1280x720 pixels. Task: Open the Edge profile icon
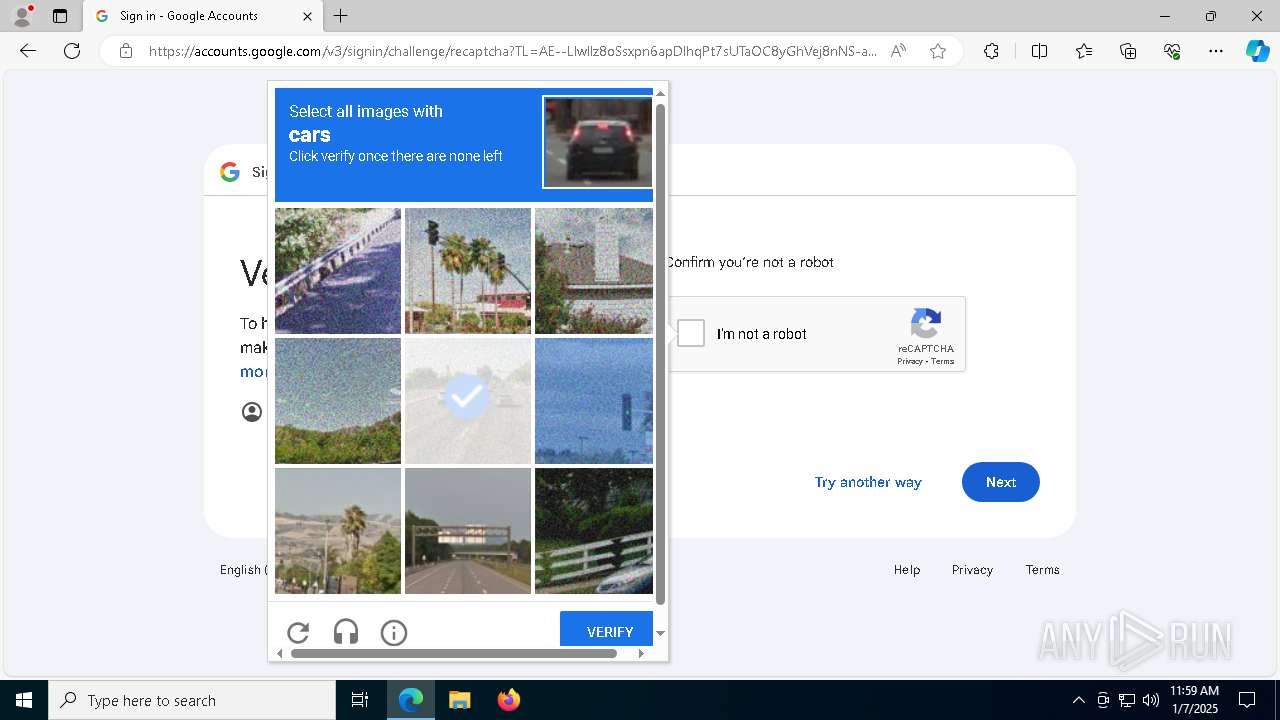pos(21,16)
